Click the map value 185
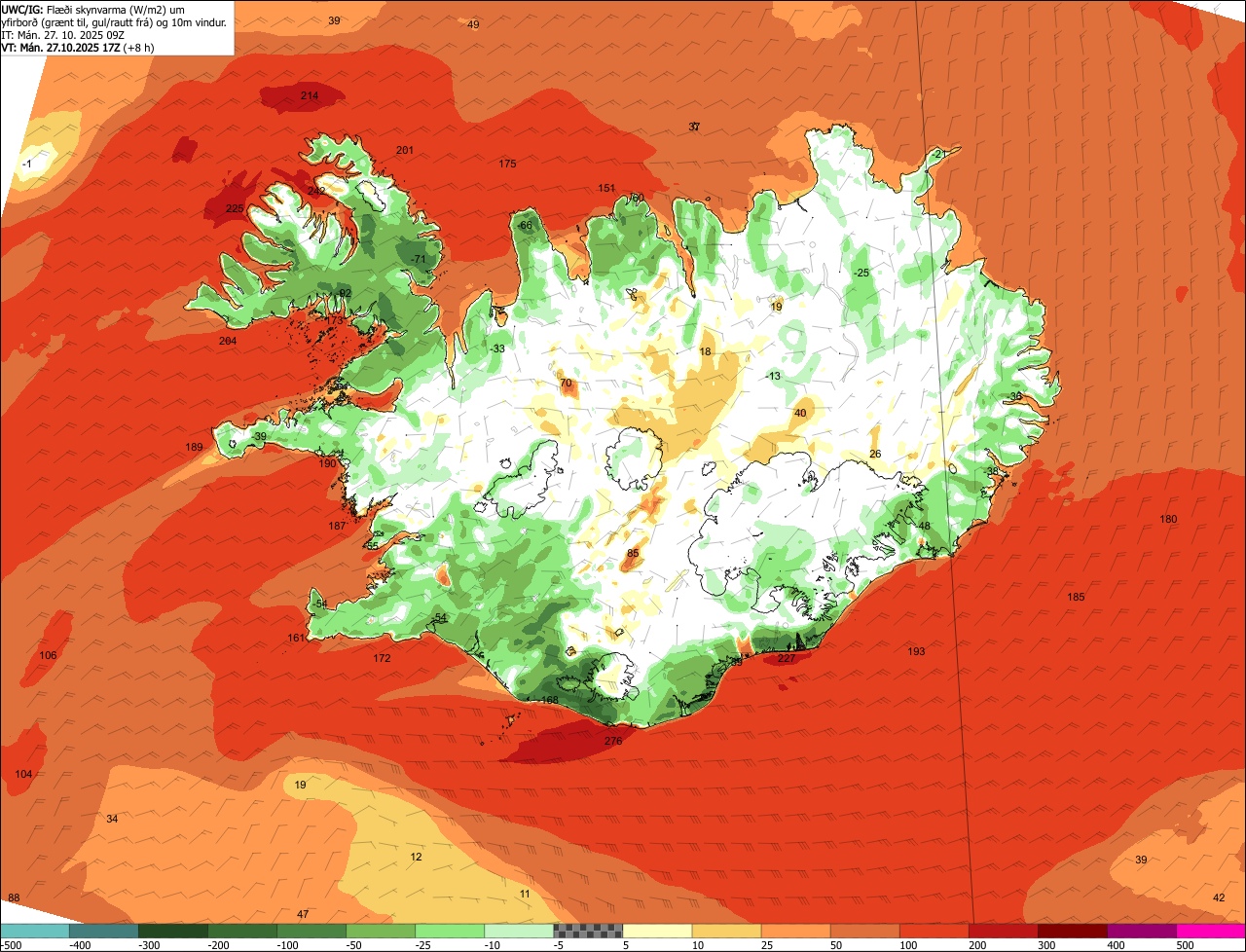1246x952 pixels. click(x=1076, y=598)
